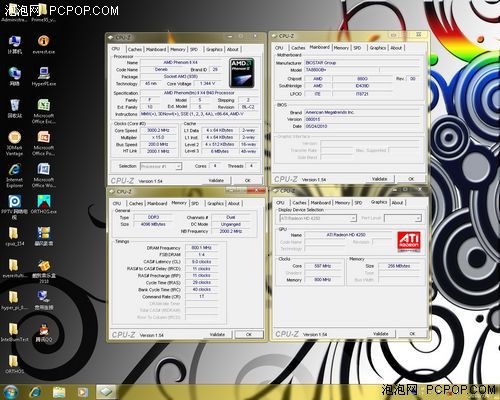Click Validate in the Graphics window
Screen dimensions: 500x400
point(381,333)
